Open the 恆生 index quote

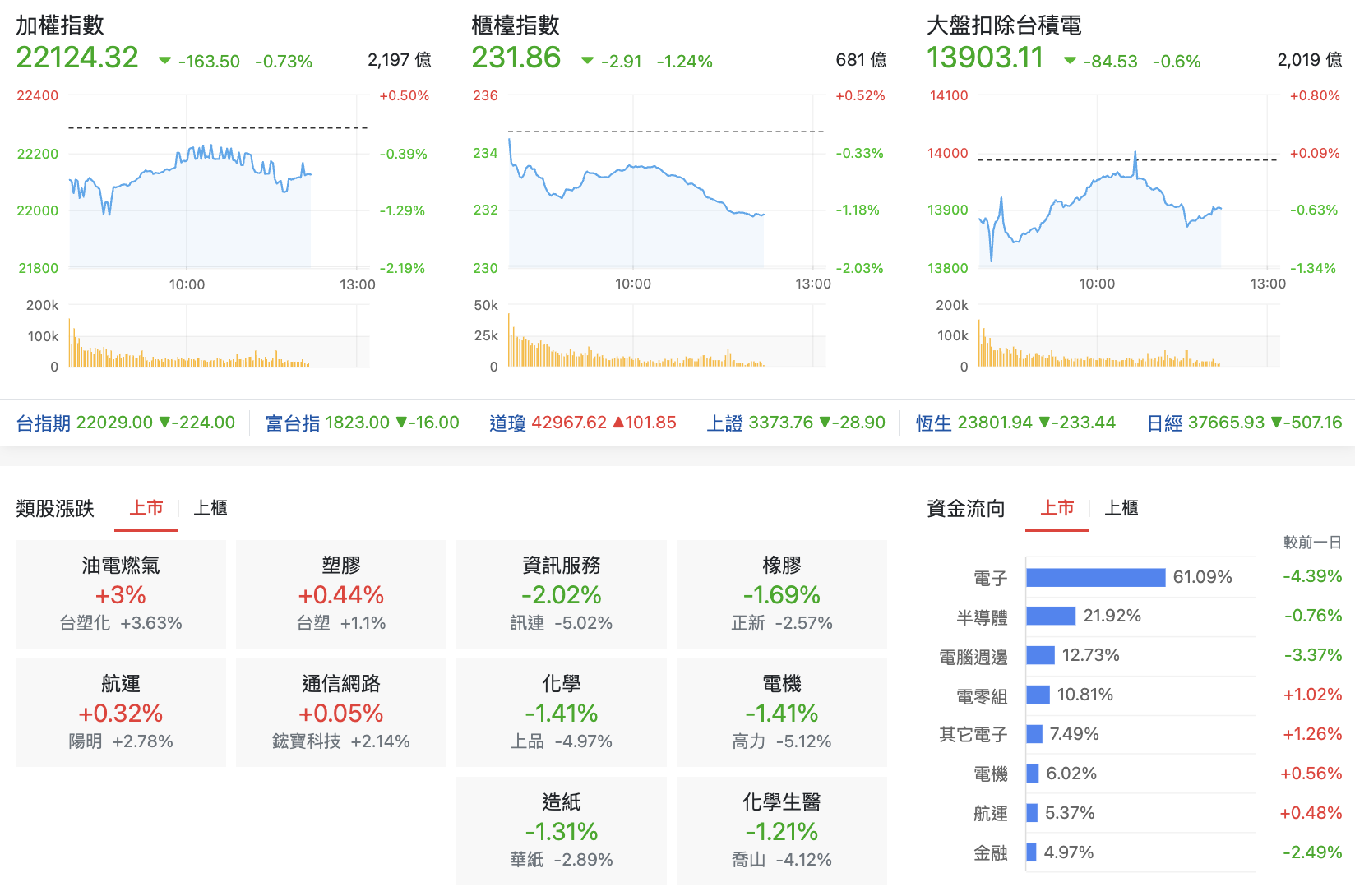[1015, 423]
